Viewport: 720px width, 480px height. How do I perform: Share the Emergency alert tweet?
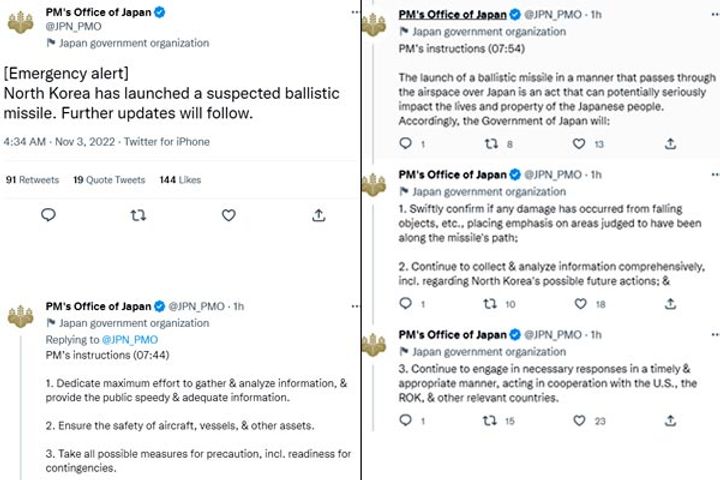click(318, 215)
